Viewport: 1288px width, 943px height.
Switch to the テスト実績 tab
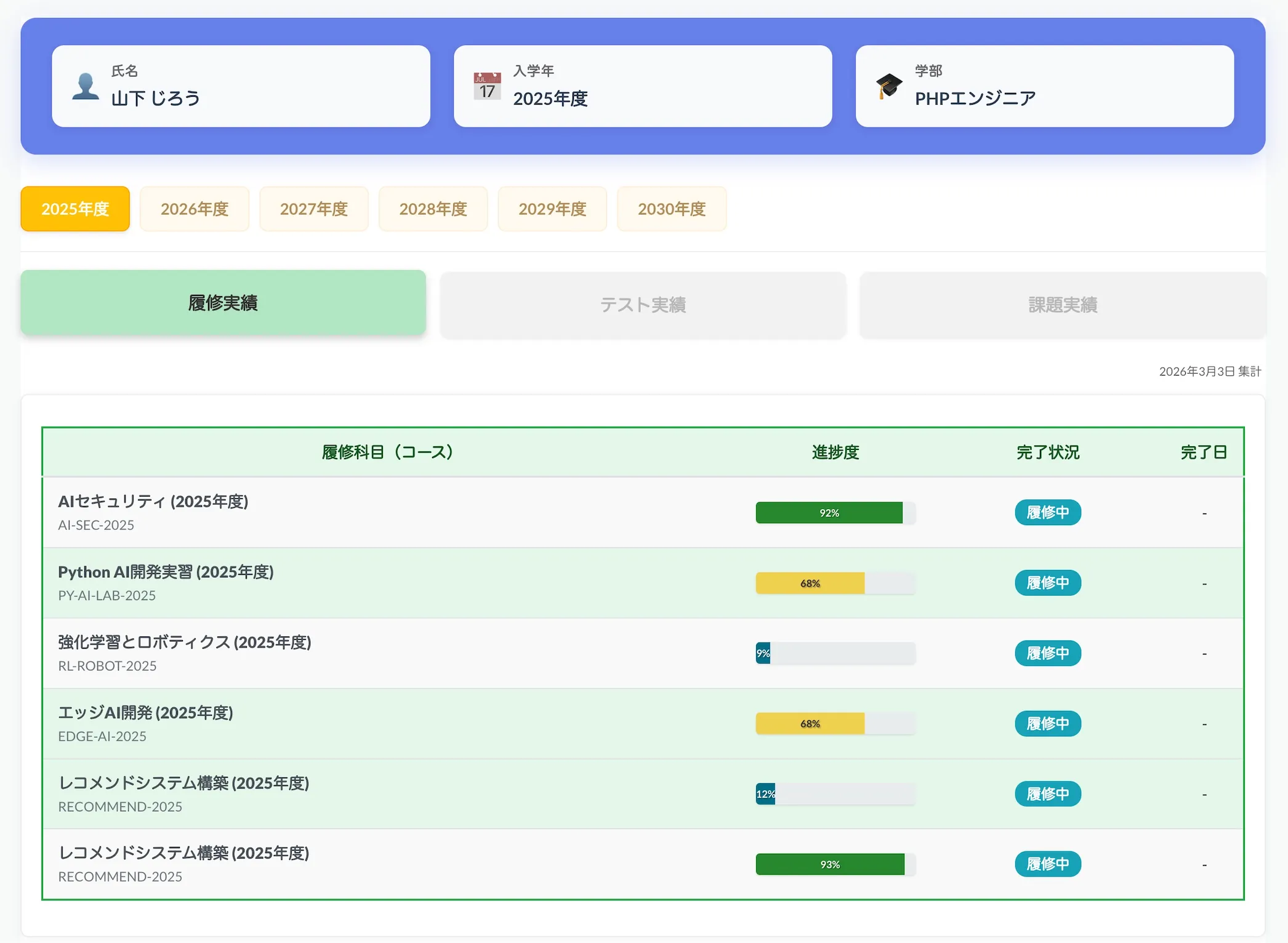(643, 303)
